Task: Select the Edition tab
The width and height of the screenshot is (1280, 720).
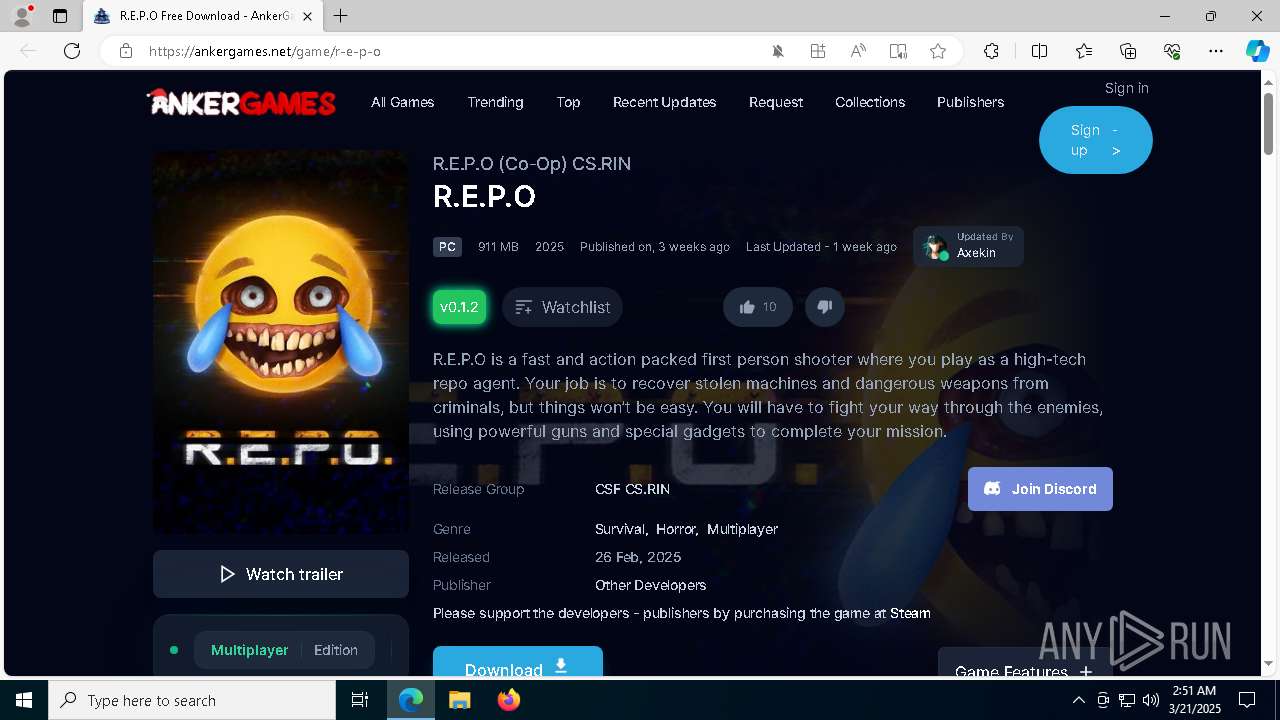Action: coord(336,650)
